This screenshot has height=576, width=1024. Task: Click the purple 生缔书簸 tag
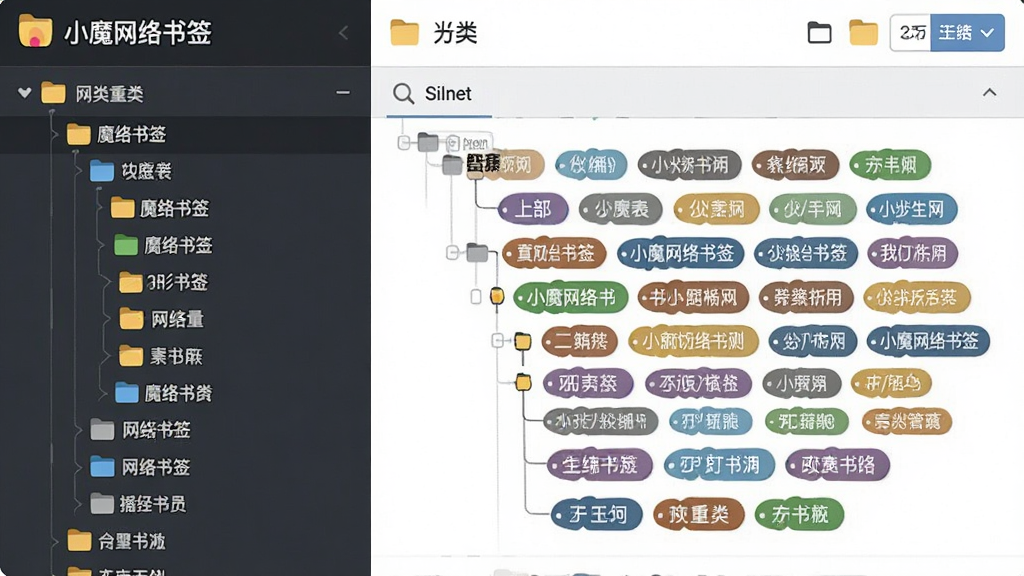(x=599, y=465)
